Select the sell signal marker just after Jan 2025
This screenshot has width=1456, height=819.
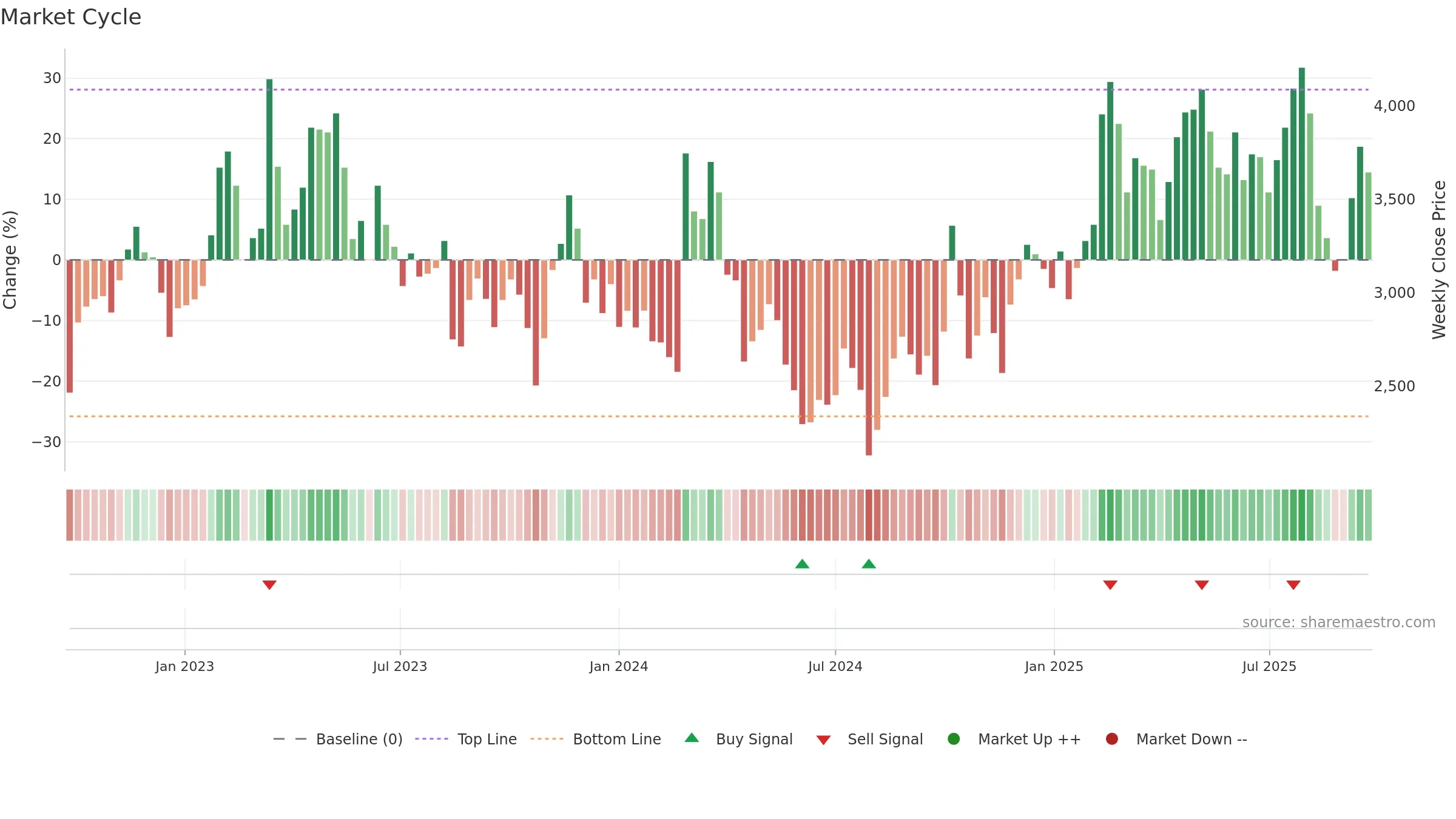coord(1110,585)
